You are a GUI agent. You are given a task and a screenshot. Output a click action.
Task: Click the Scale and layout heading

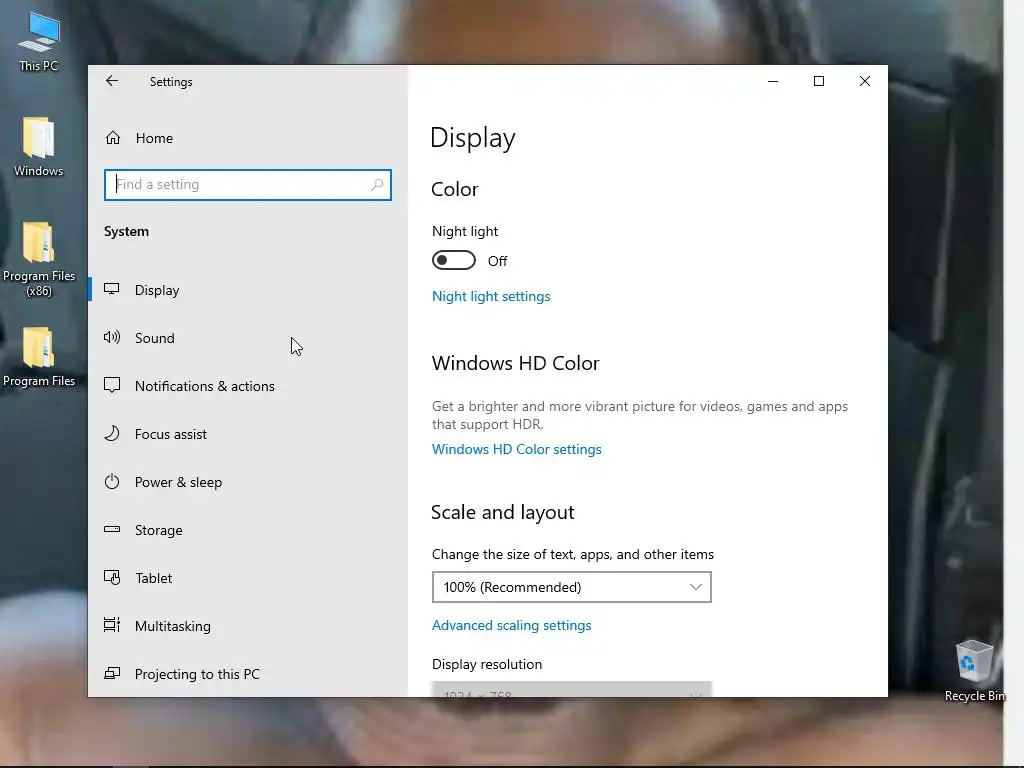tap(502, 513)
